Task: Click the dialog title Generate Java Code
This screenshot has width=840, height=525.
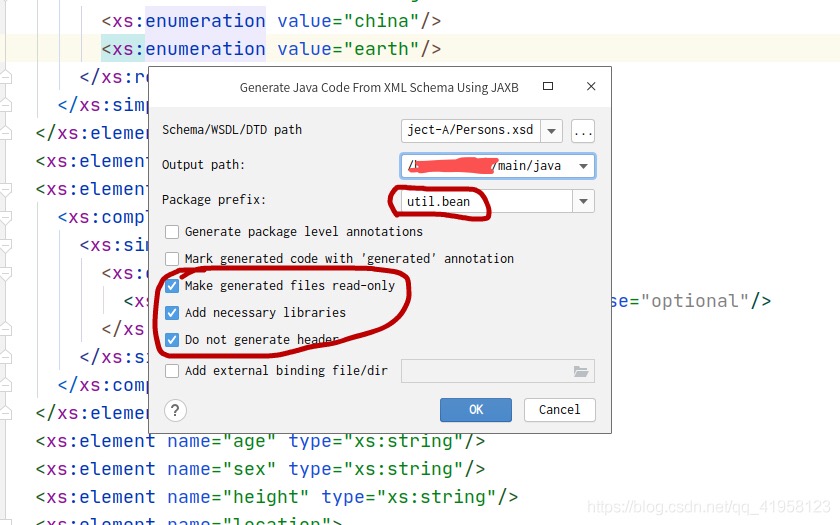Action: click(x=379, y=87)
